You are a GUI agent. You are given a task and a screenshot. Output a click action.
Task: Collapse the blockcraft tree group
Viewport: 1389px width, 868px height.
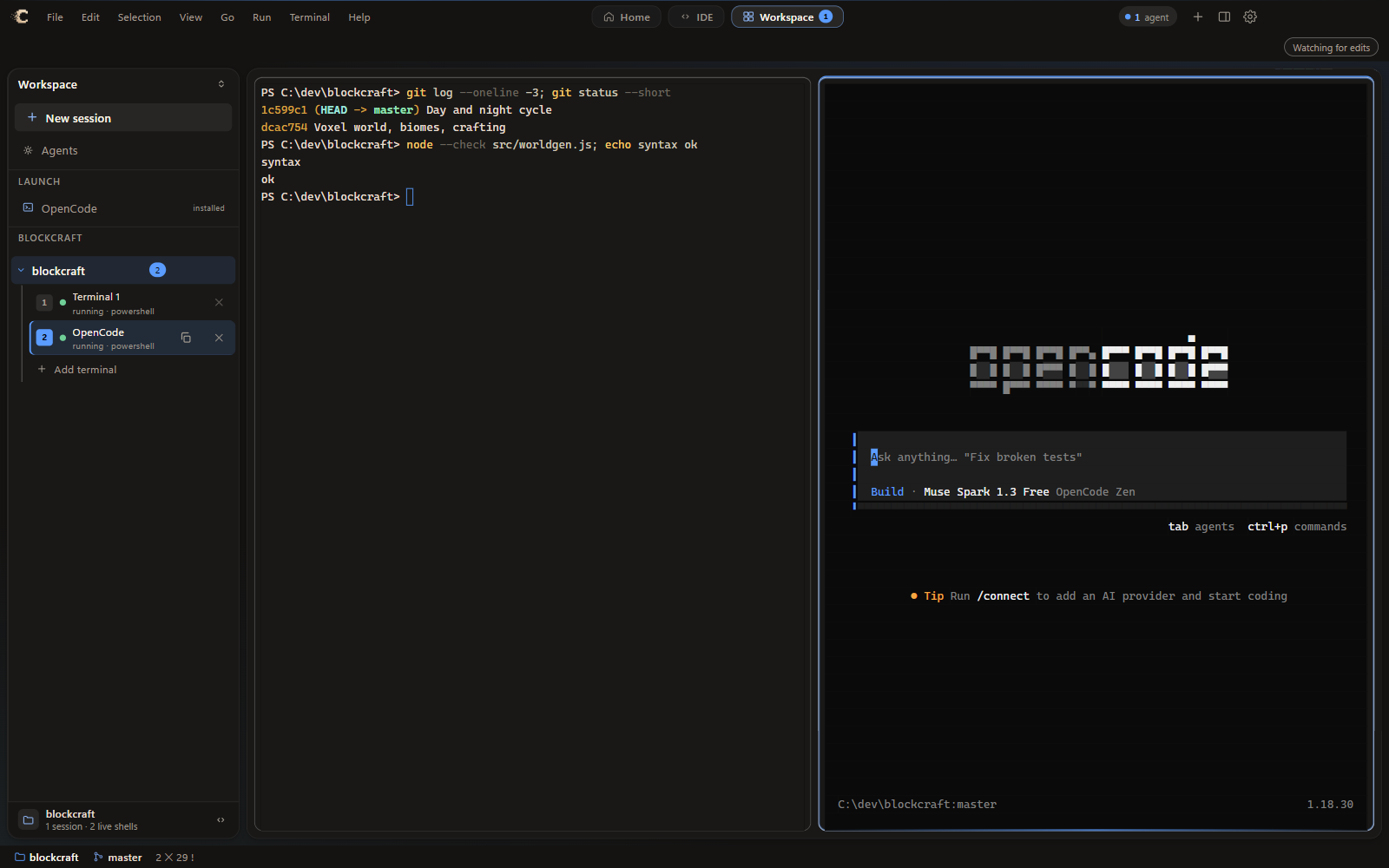[x=21, y=271]
